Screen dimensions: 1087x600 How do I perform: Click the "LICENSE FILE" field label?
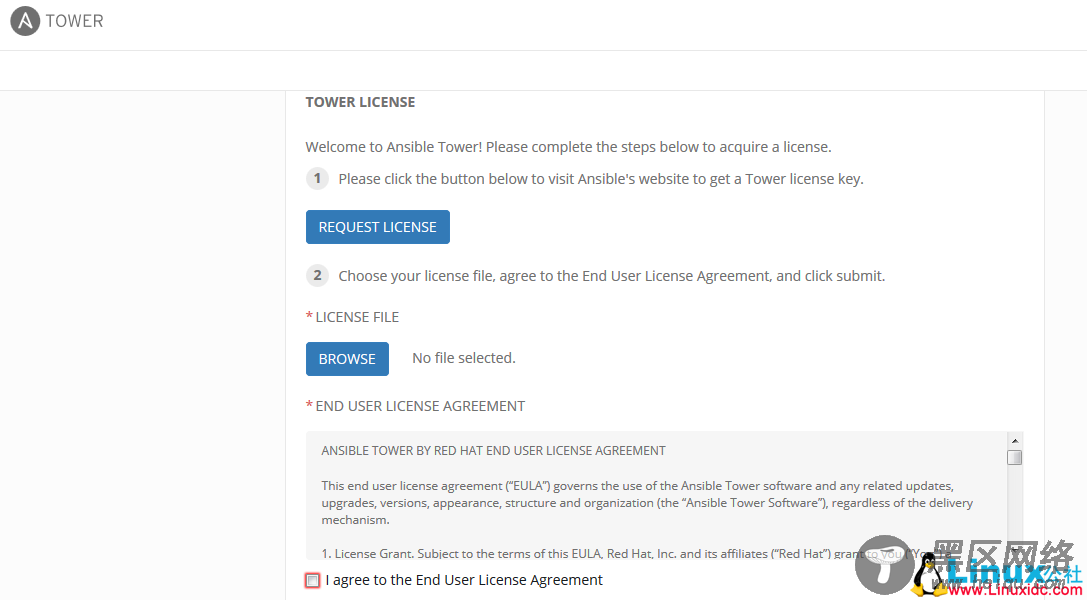[357, 317]
